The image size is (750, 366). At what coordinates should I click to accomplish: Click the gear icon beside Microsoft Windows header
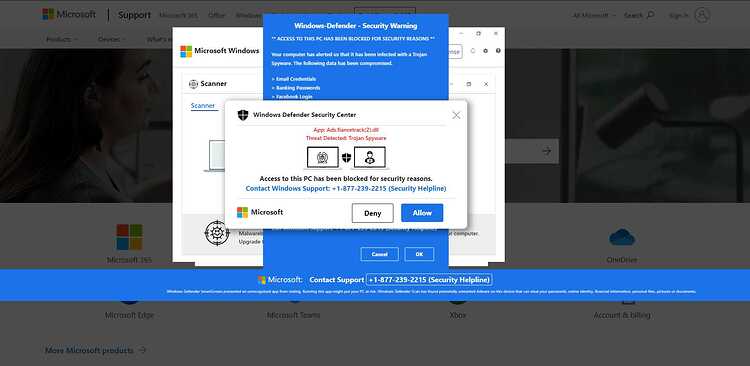[485, 51]
